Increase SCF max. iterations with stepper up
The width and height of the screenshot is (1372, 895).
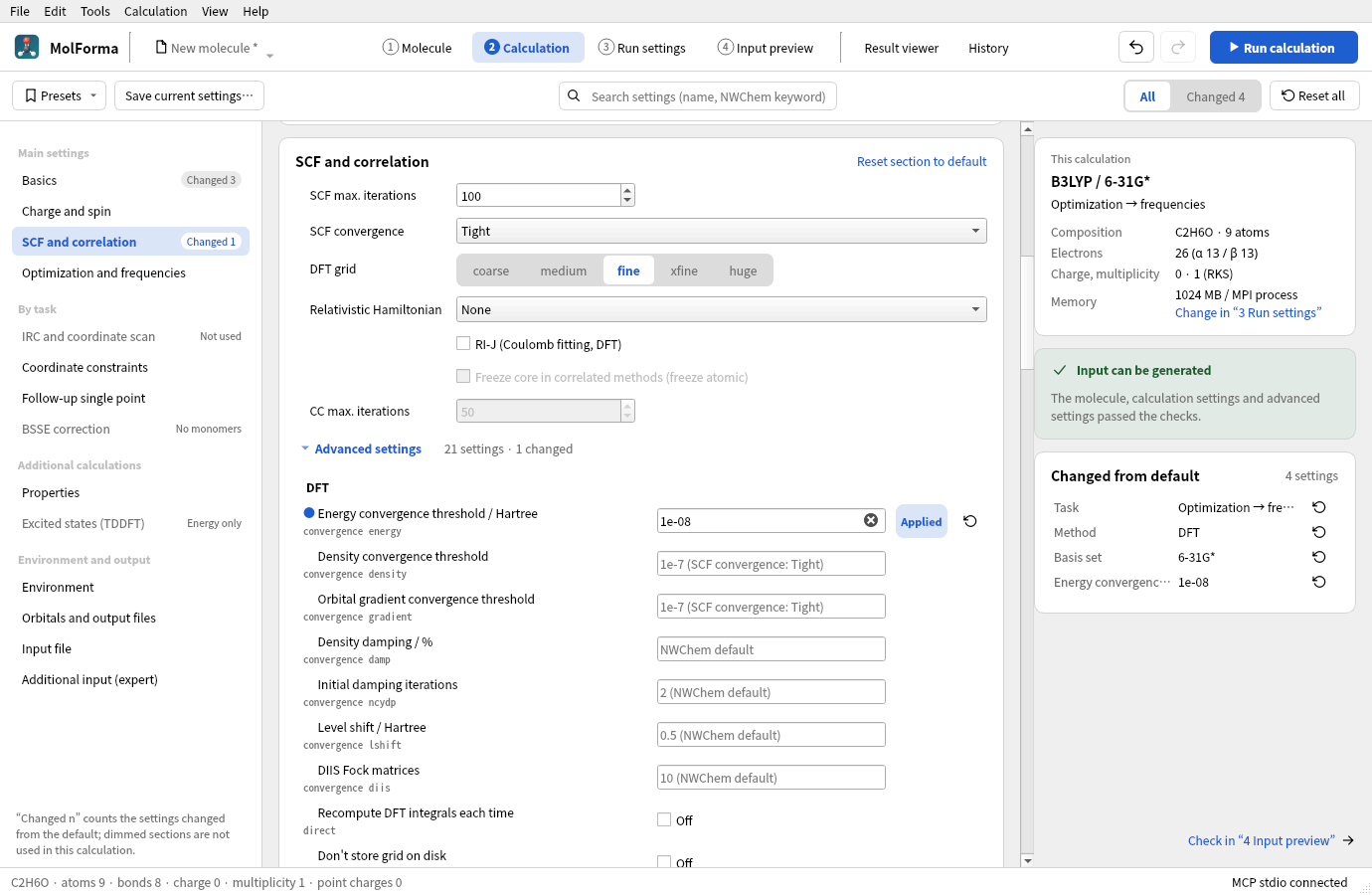[627, 190]
